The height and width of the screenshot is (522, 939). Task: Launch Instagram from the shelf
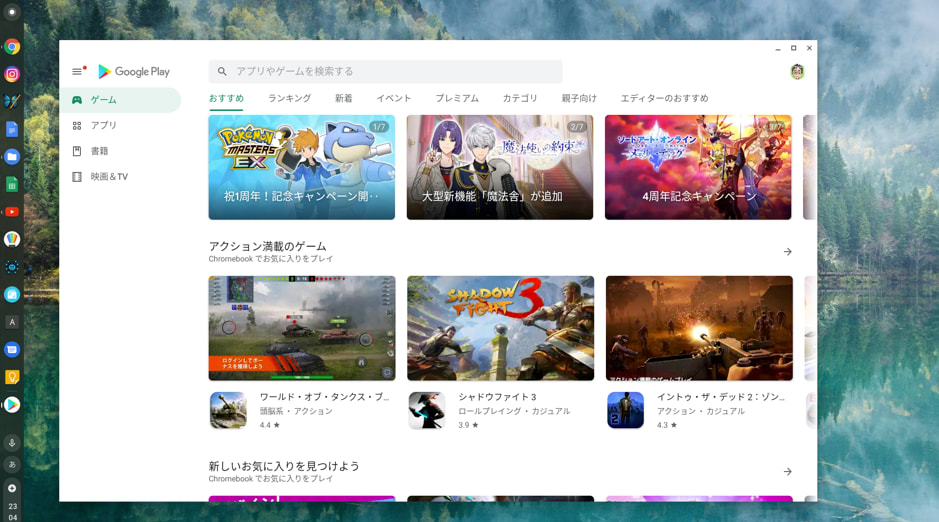pos(12,74)
